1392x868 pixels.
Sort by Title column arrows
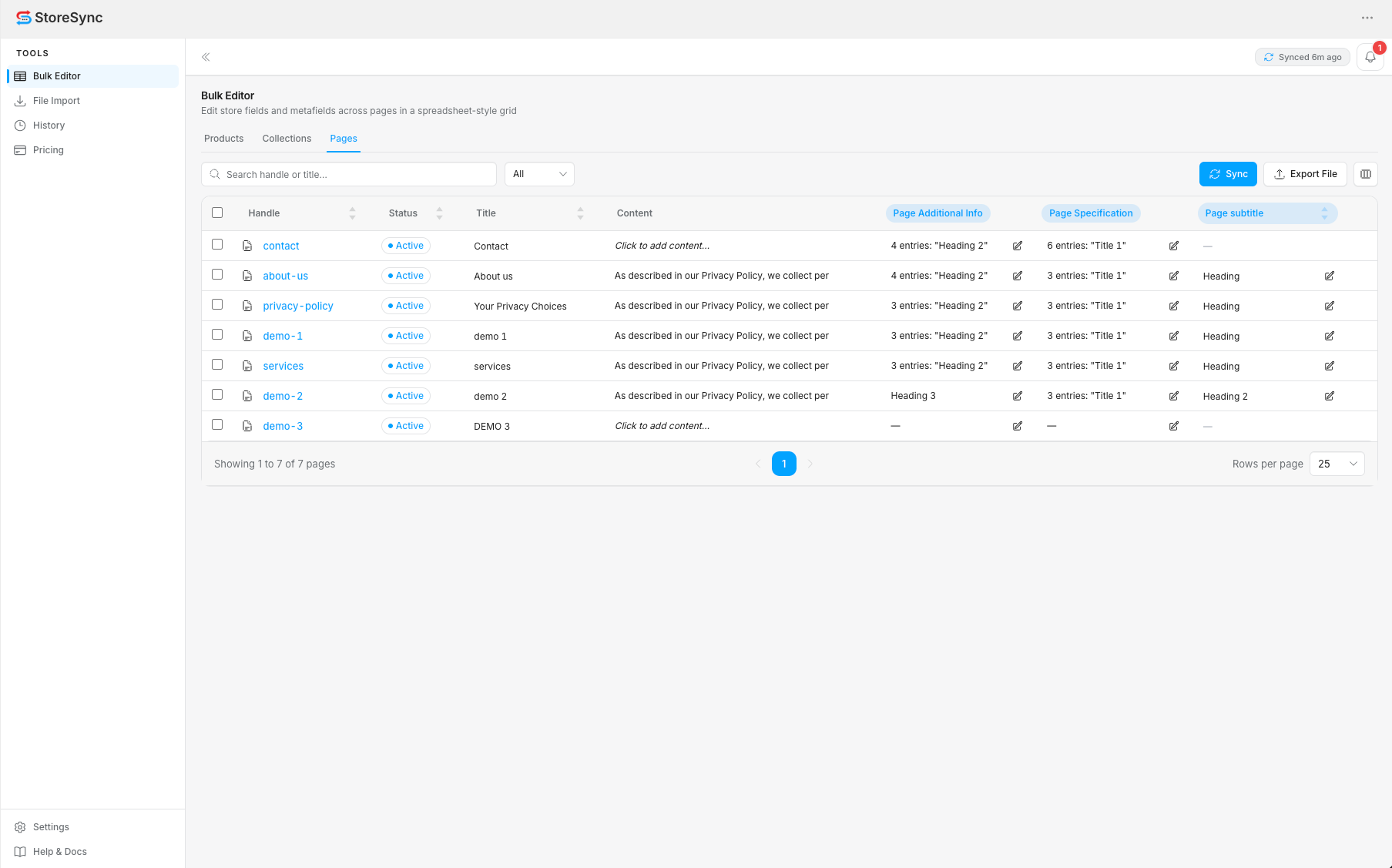[x=580, y=213]
